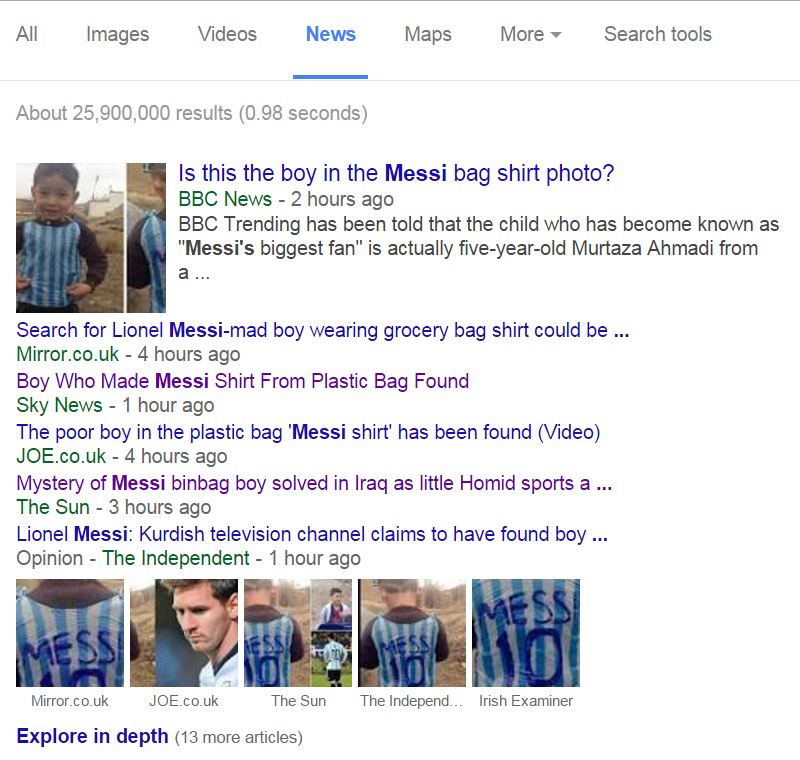
Task: Open JOE.co.uk 'poor boy in the plastic bag' headline
Action: coord(308,433)
